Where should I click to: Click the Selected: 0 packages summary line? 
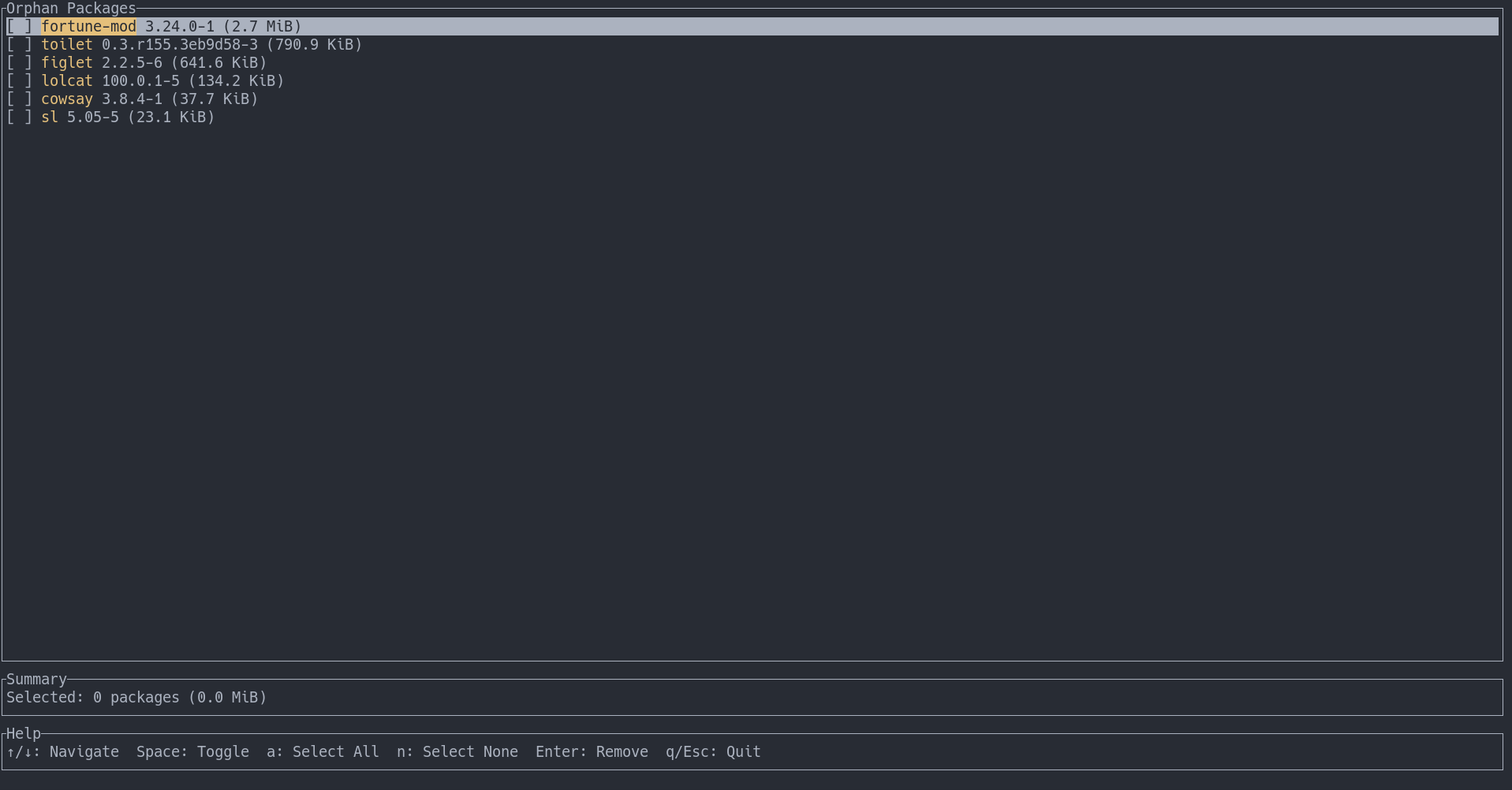click(x=136, y=698)
